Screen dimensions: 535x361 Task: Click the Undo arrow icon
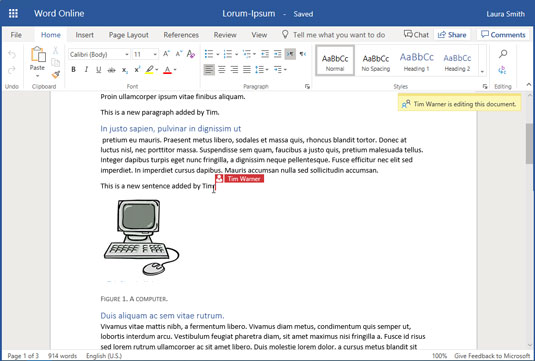click(x=12, y=55)
